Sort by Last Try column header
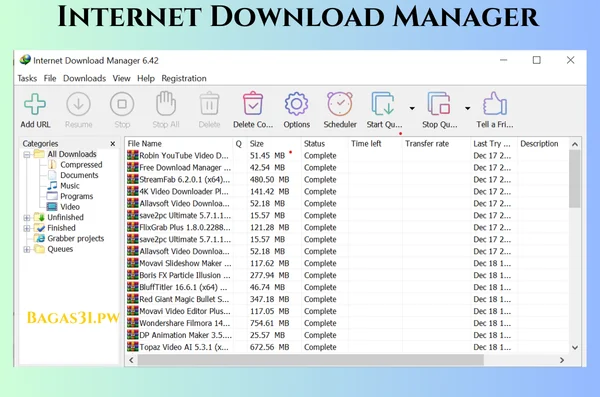Image resolution: width=600 pixels, height=397 pixels. click(494, 144)
